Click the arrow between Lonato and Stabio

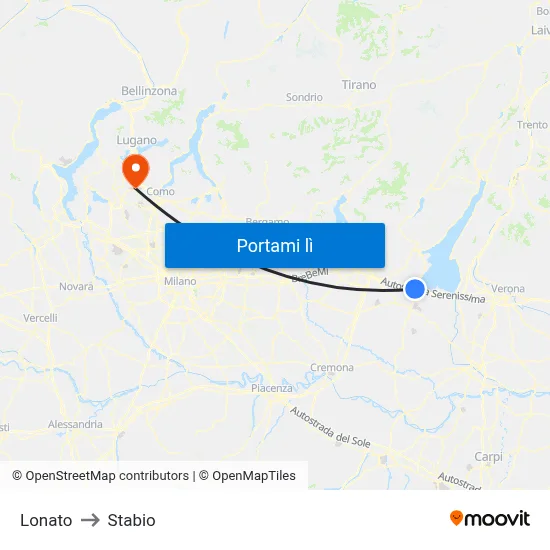(x=90, y=520)
